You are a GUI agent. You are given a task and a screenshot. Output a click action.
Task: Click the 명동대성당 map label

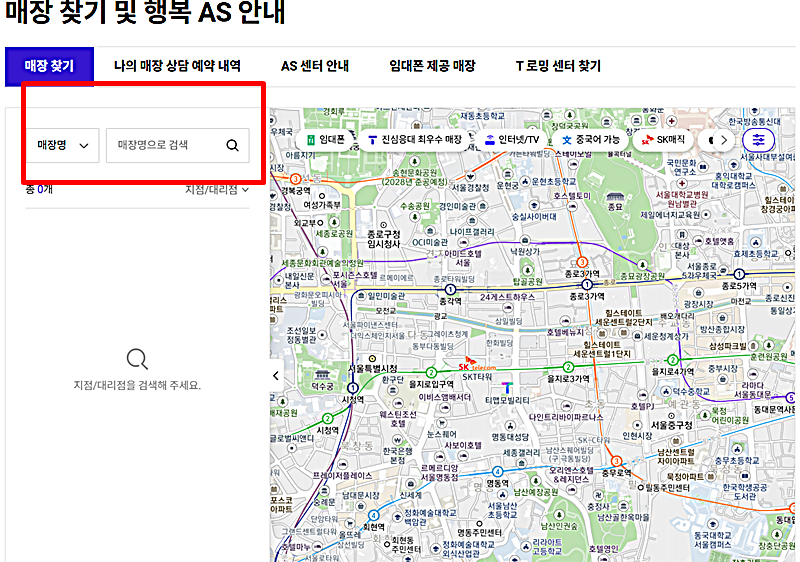pos(510,437)
